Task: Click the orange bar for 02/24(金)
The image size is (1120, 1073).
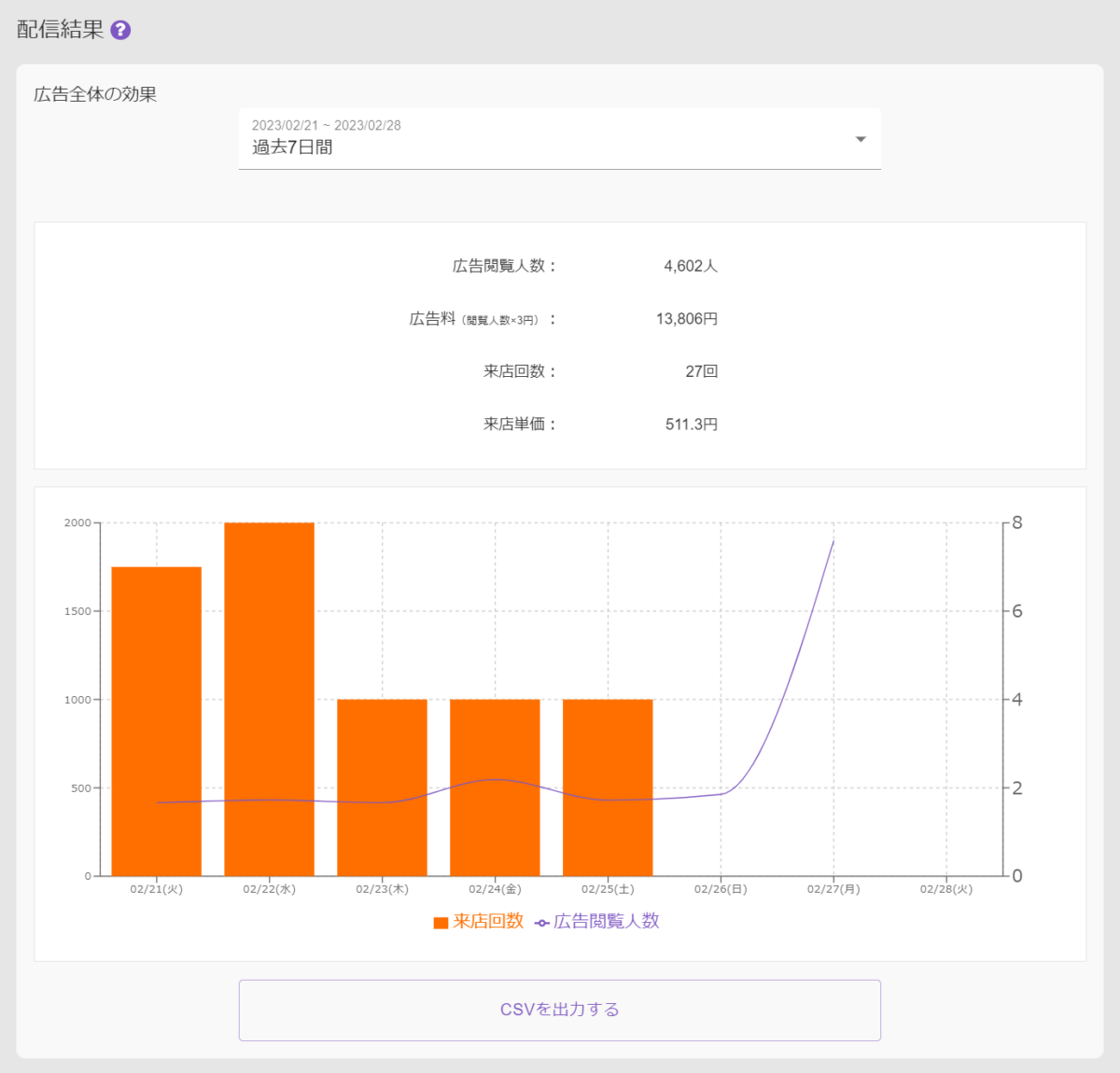Action: click(495, 787)
